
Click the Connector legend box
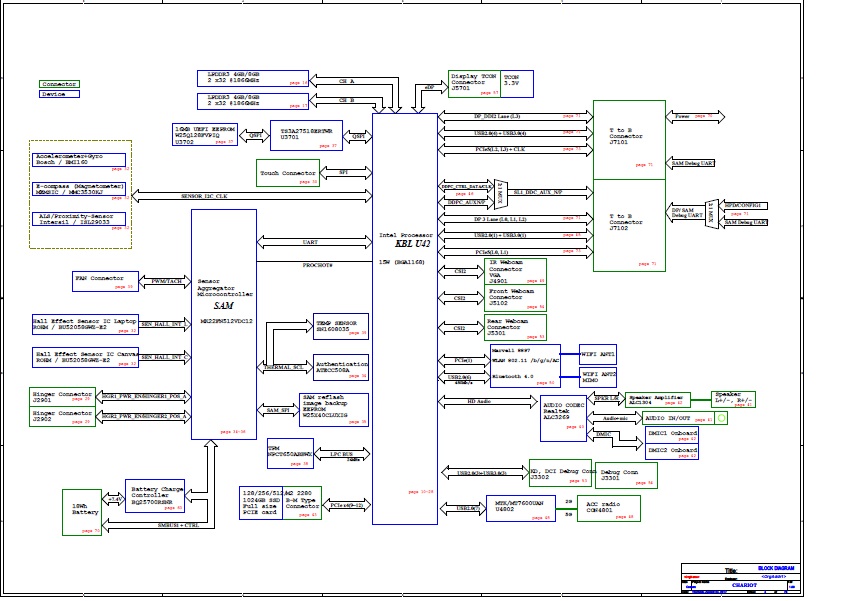(x=59, y=84)
